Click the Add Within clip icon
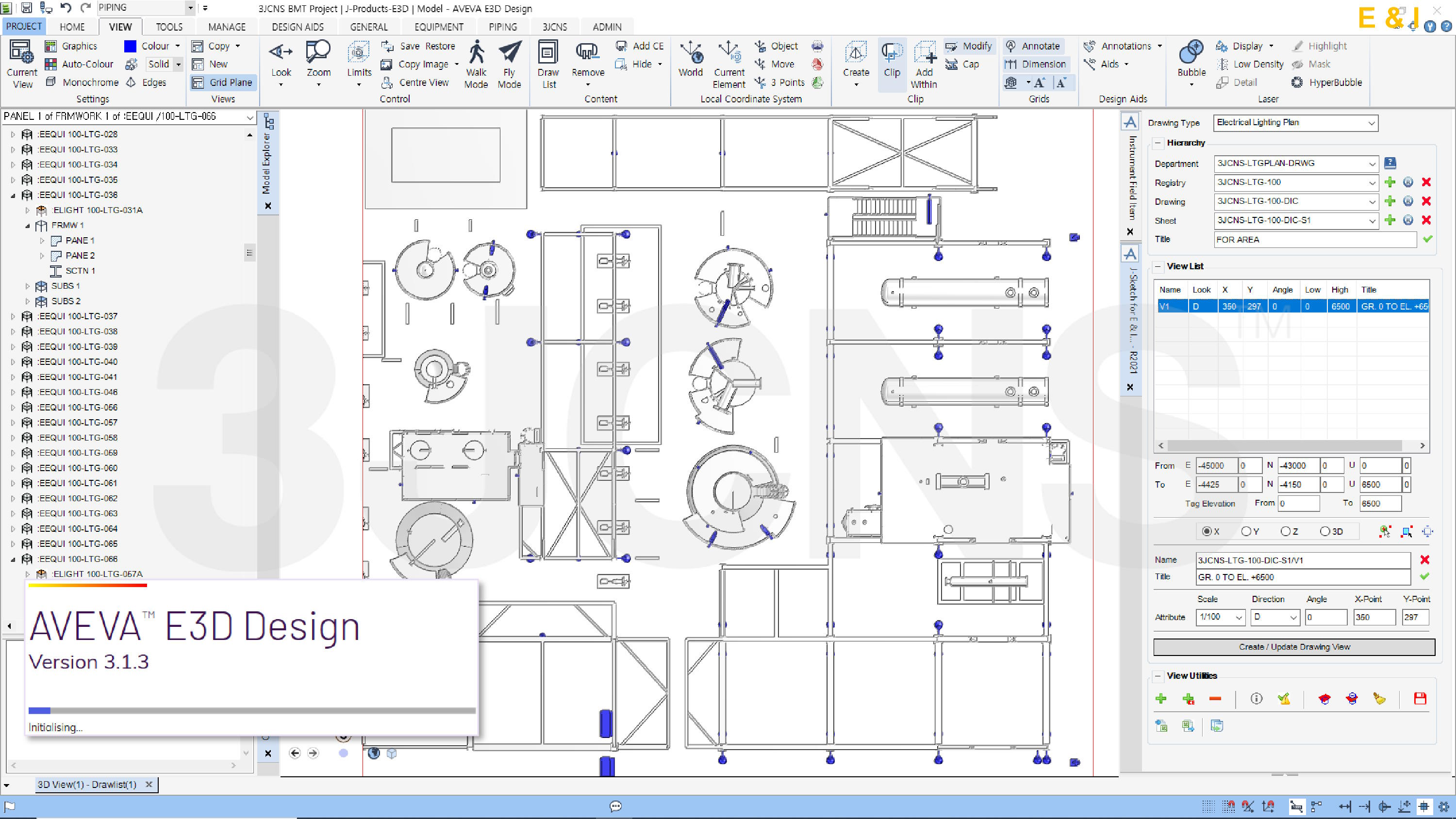This screenshot has width=1456, height=819. tap(924, 52)
